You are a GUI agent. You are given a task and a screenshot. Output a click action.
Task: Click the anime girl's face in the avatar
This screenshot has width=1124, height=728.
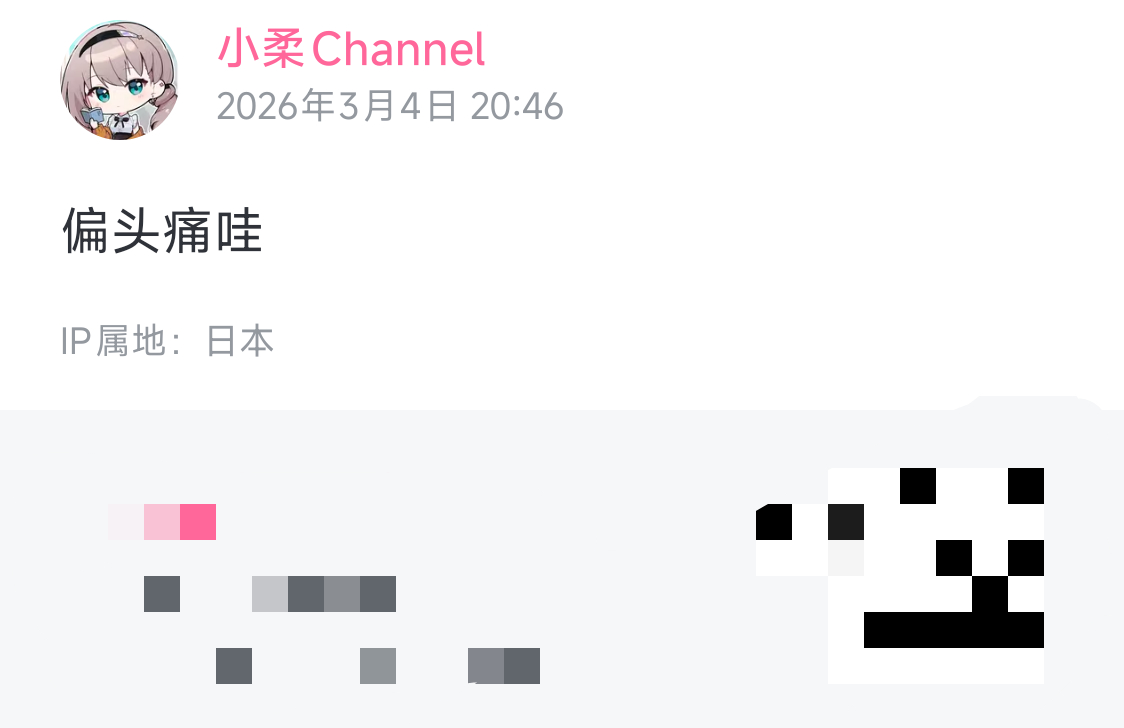tap(118, 90)
